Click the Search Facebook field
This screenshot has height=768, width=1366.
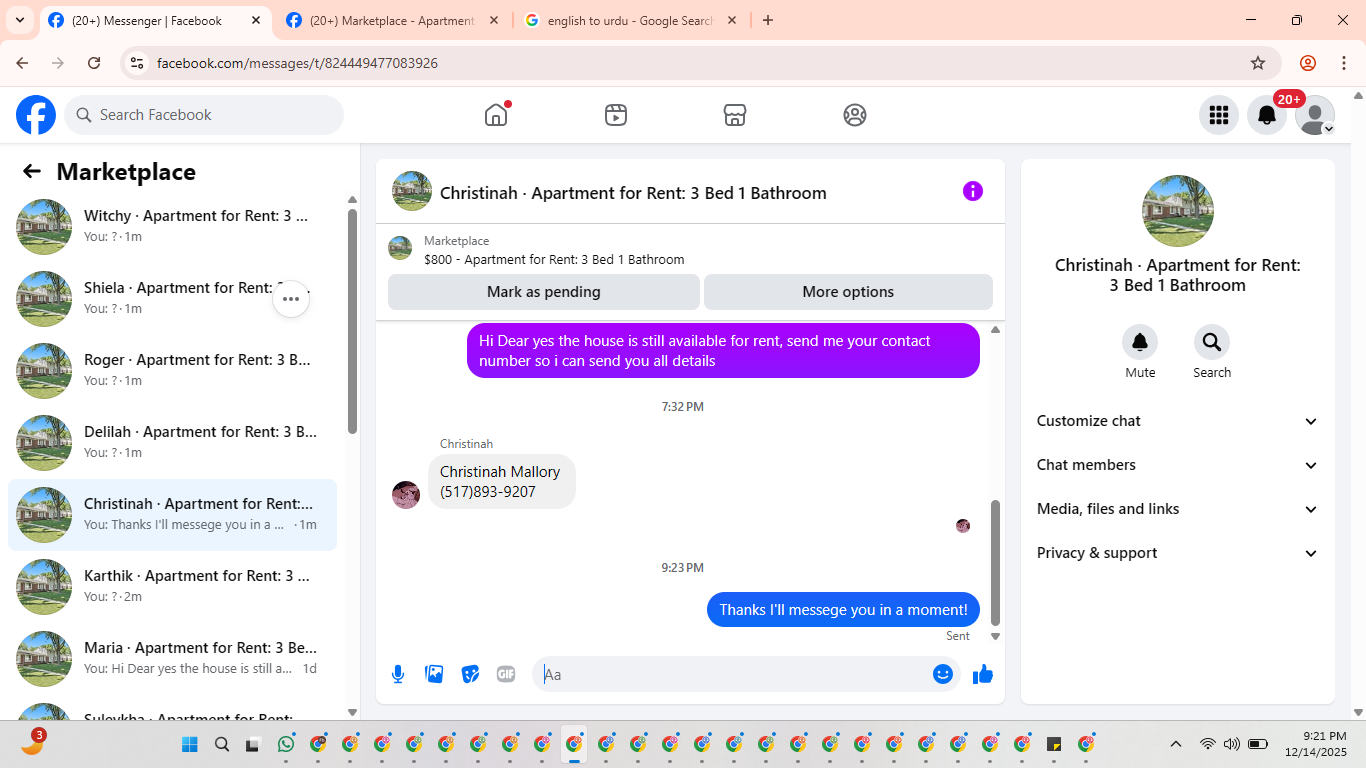204,115
